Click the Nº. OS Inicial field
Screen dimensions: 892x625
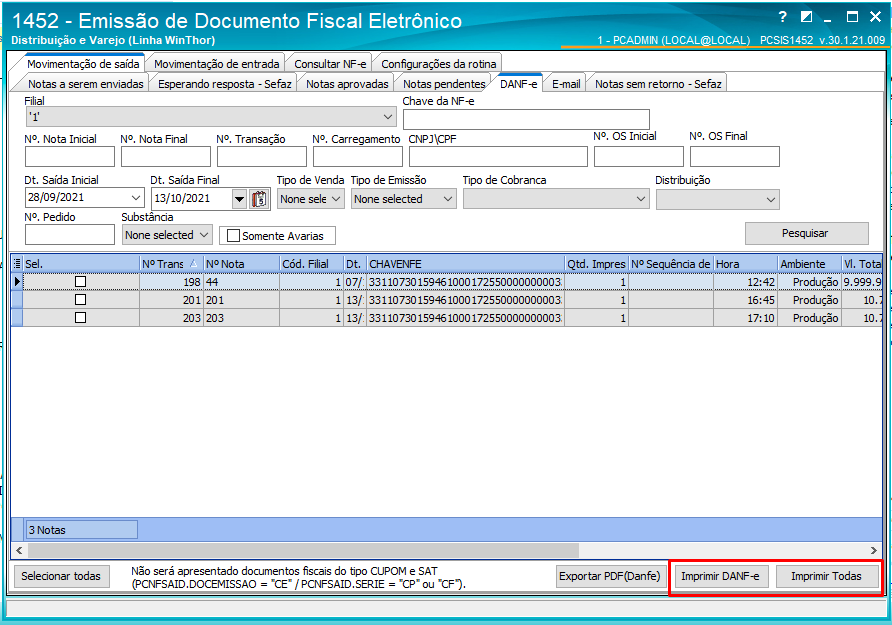click(639, 156)
